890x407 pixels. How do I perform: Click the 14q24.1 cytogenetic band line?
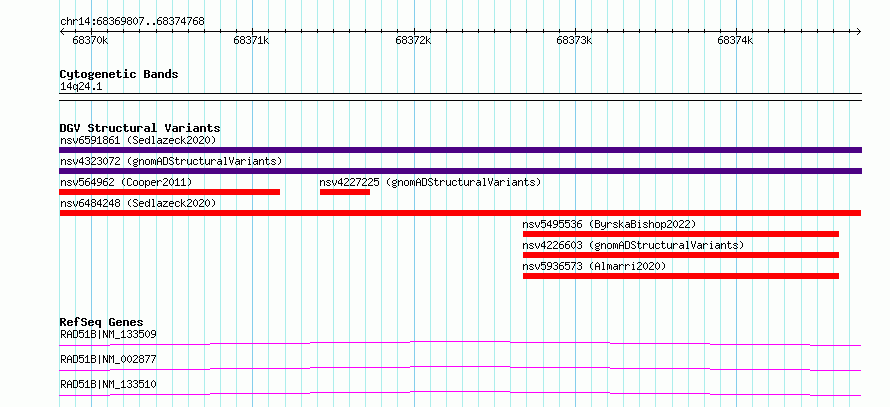(460, 97)
